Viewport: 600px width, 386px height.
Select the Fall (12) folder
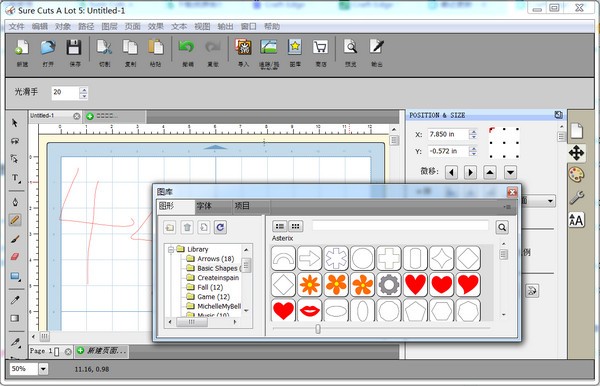(x=205, y=287)
